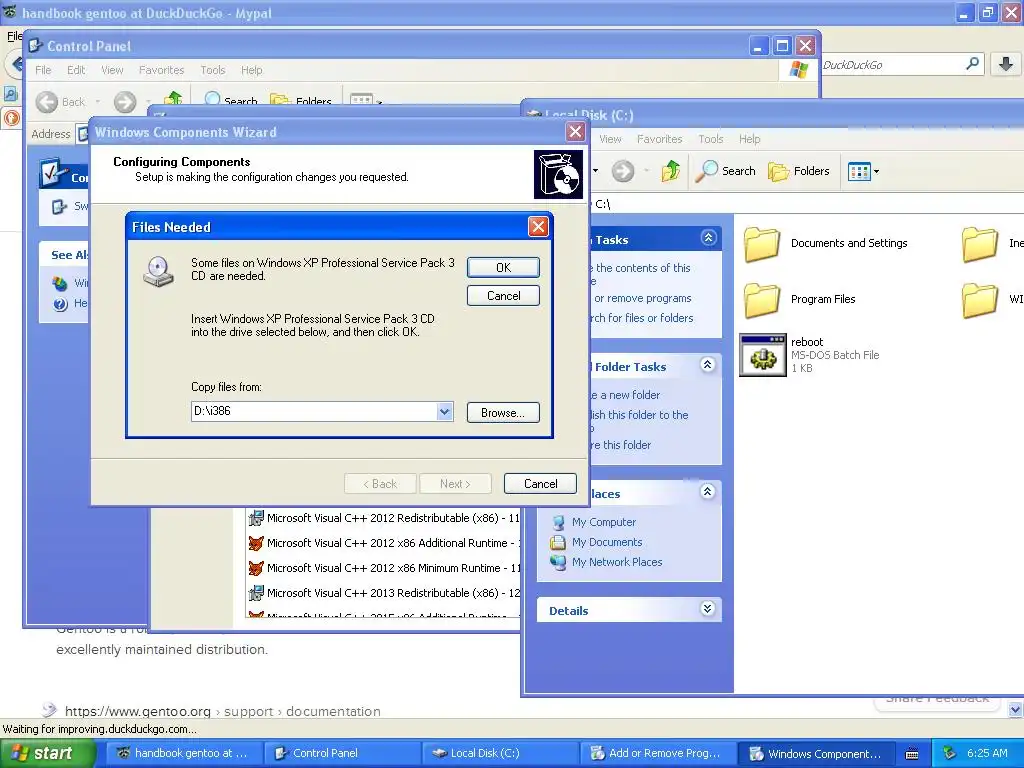Click Cancel in the Files Needed dialog
The width and height of the screenshot is (1024, 768).
pyautogui.click(x=503, y=296)
